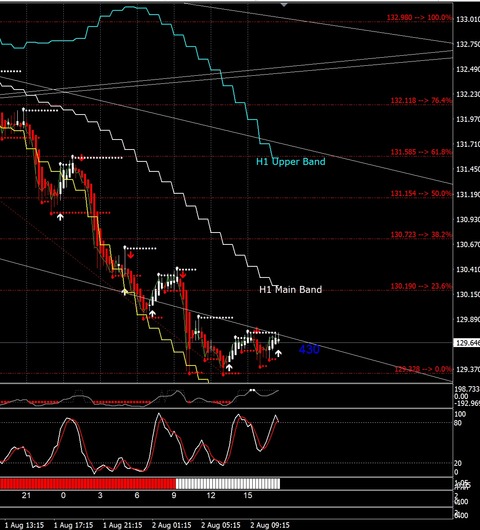Click the red section of the trend histogram bar
This screenshot has width=480, height=530.
click(x=88, y=484)
